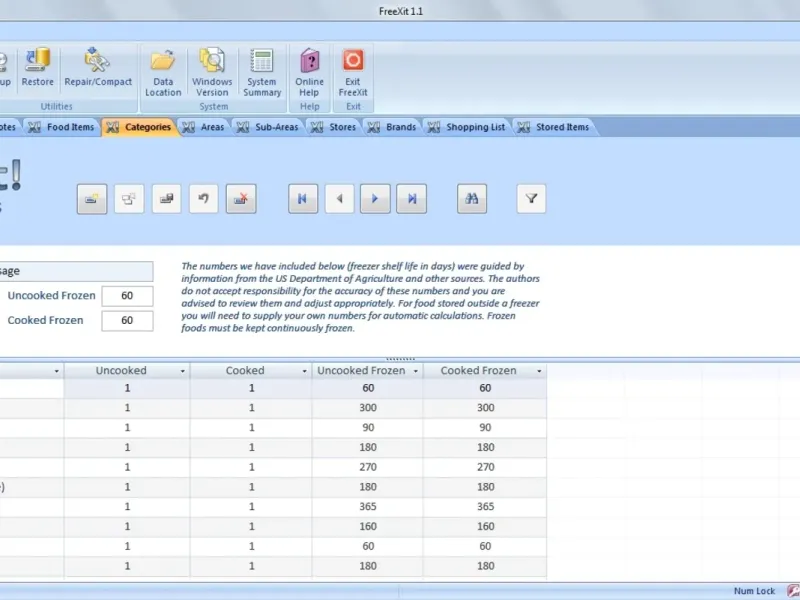
Task: Open the Areas tab
Action: pos(204,127)
